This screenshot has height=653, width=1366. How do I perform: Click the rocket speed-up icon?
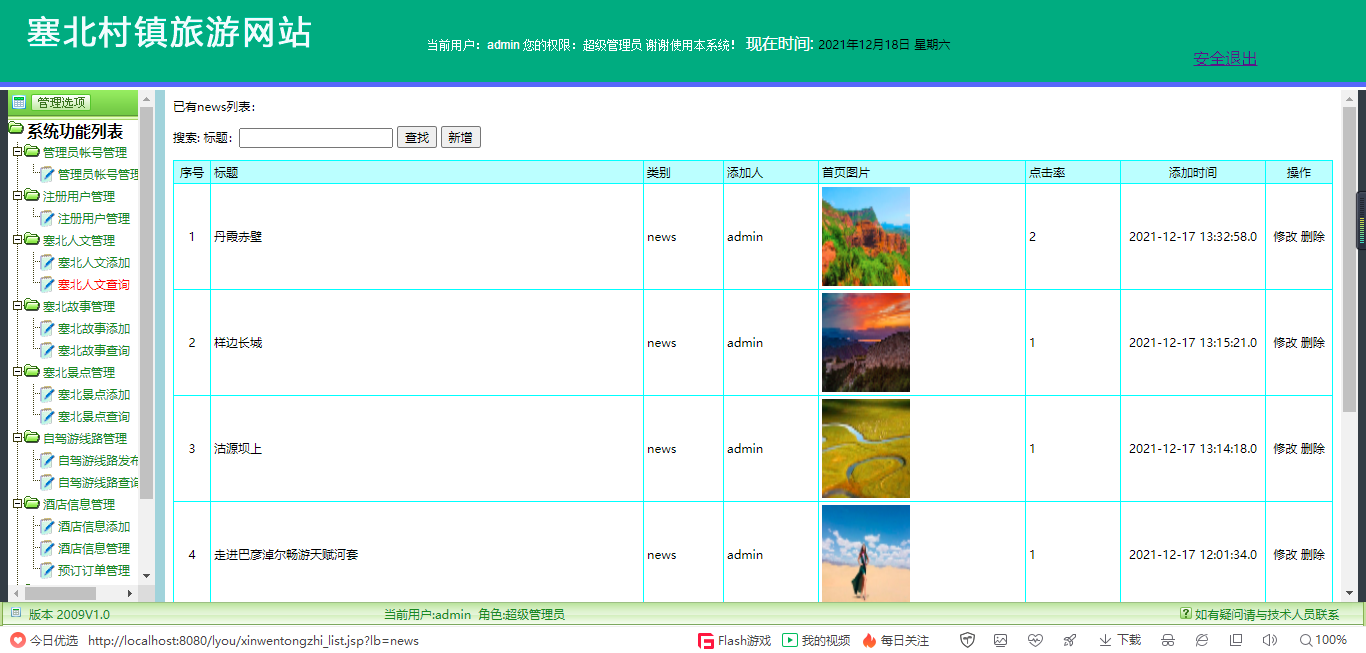1069,640
